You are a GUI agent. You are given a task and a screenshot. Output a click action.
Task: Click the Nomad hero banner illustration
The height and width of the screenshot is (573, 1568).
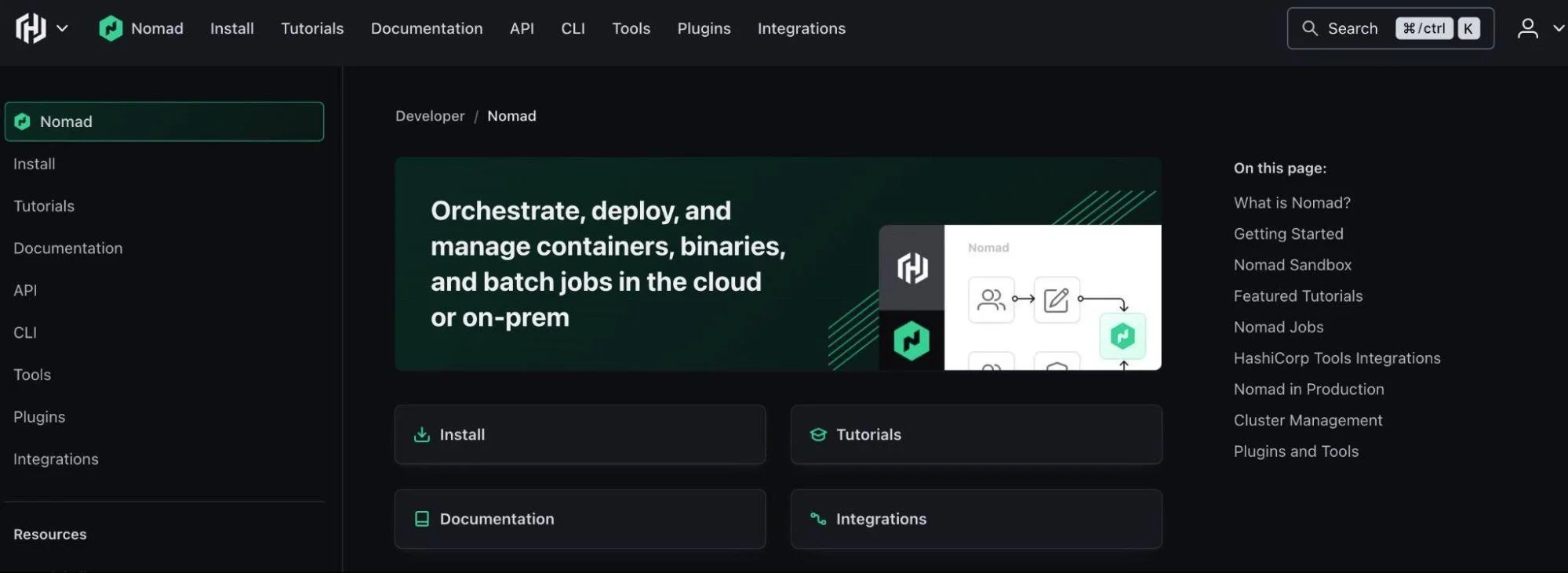[x=1019, y=297]
